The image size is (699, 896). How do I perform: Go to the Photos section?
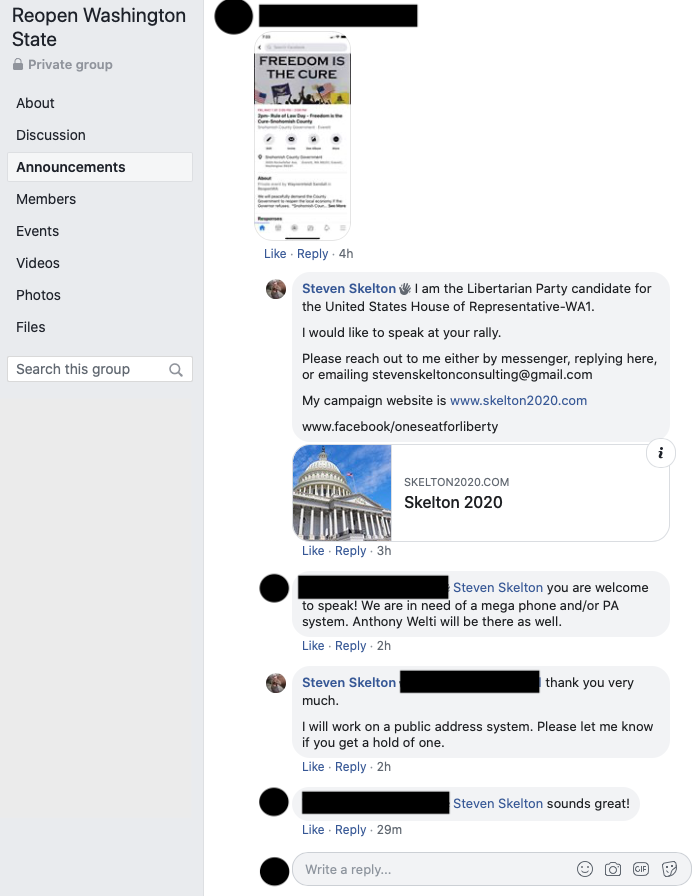pyautogui.click(x=38, y=295)
